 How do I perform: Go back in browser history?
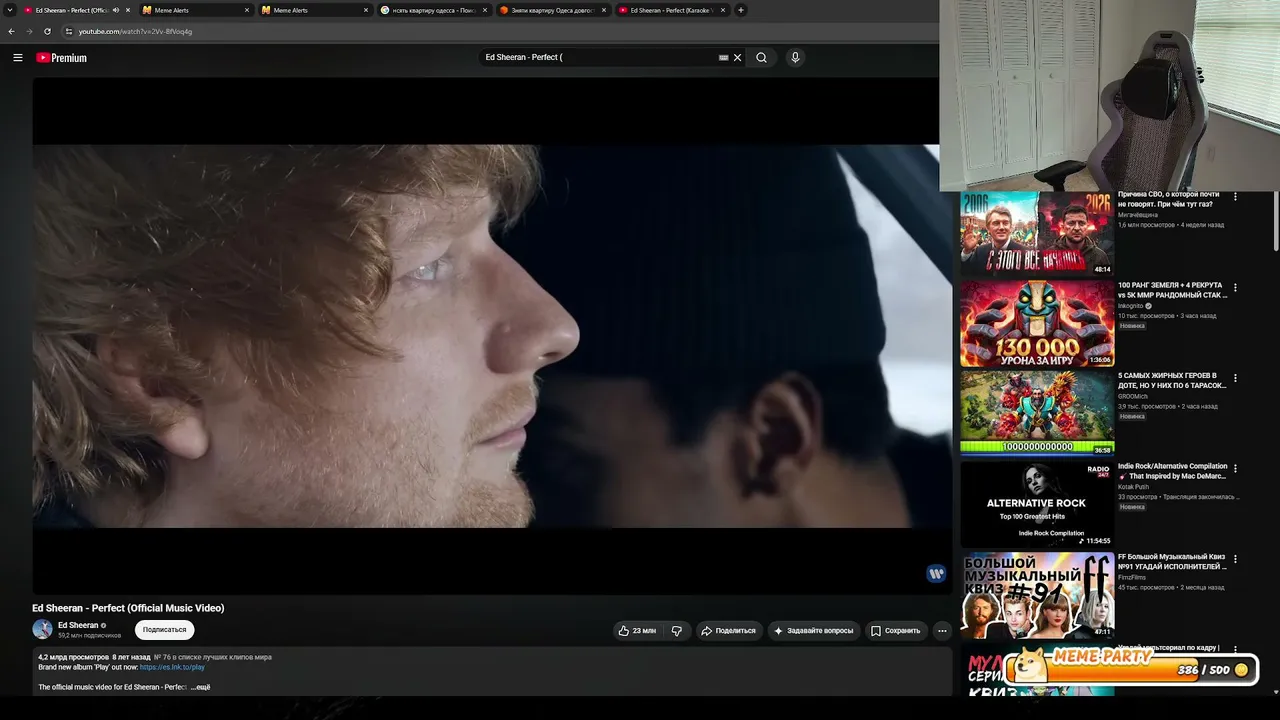click(11, 31)
